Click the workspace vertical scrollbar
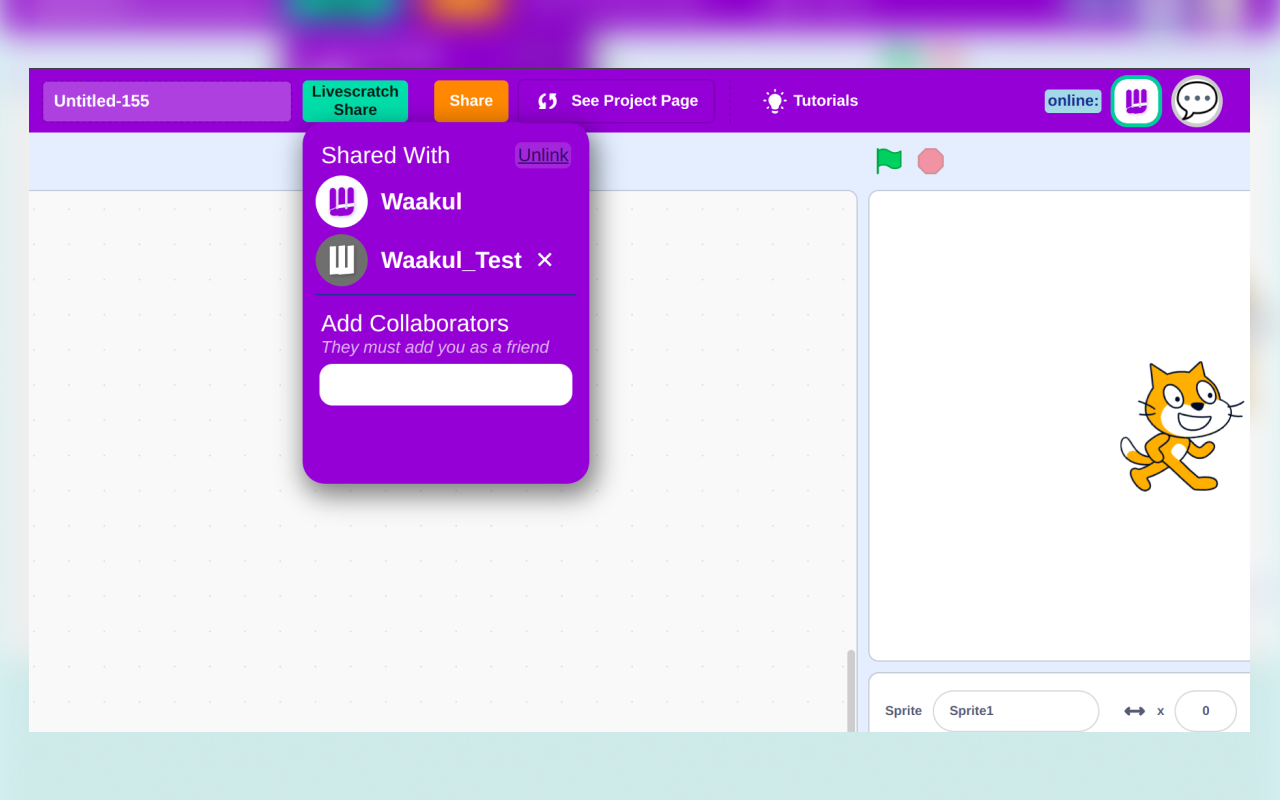Screen dimensions: 1280x800 (x=851, y=691)
